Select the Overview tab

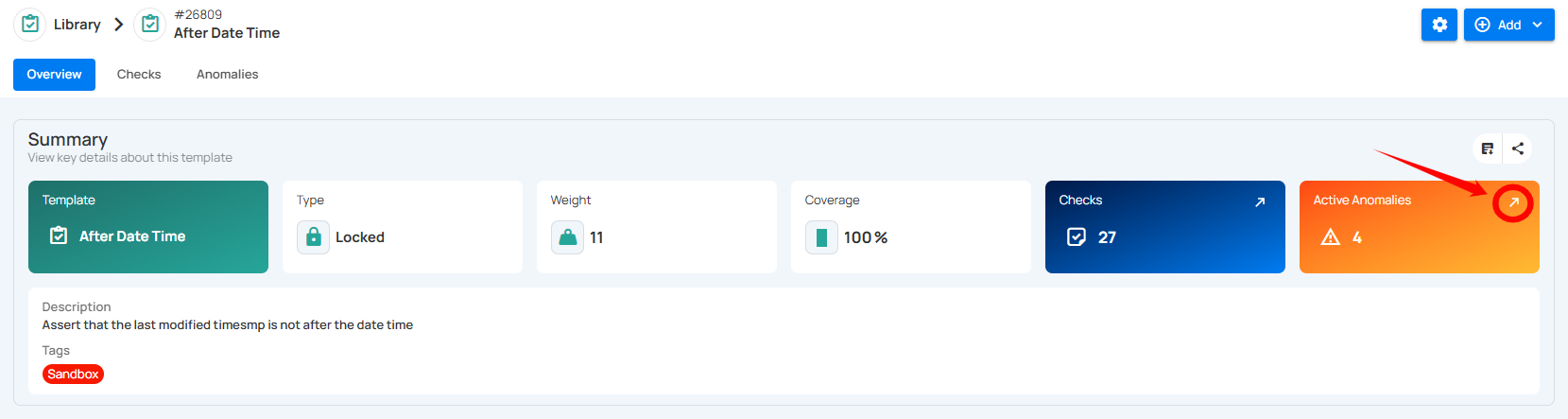tap(54, 74)
